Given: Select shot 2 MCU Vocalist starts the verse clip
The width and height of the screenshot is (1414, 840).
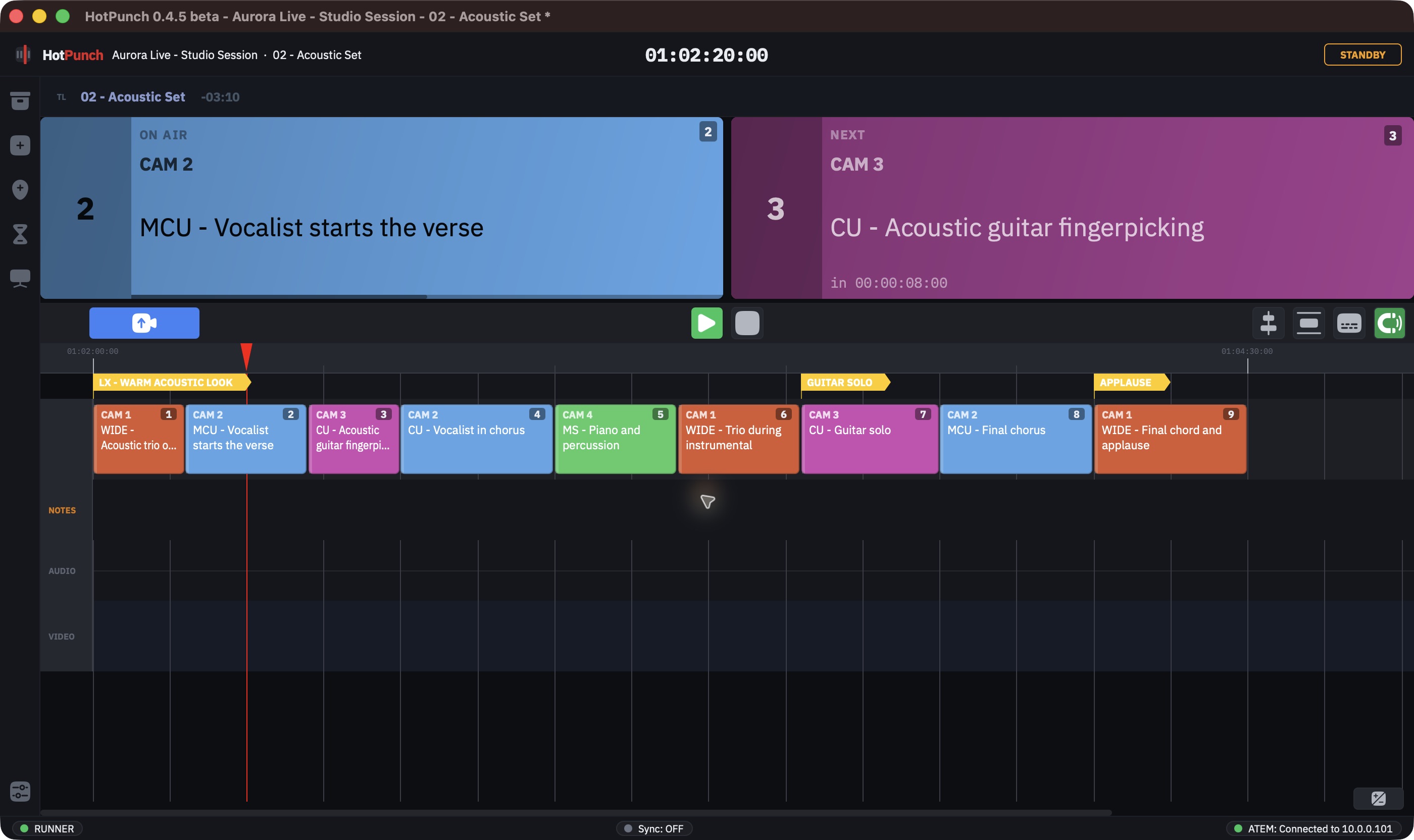Looking at the screenshot, I should coord(246,439).
